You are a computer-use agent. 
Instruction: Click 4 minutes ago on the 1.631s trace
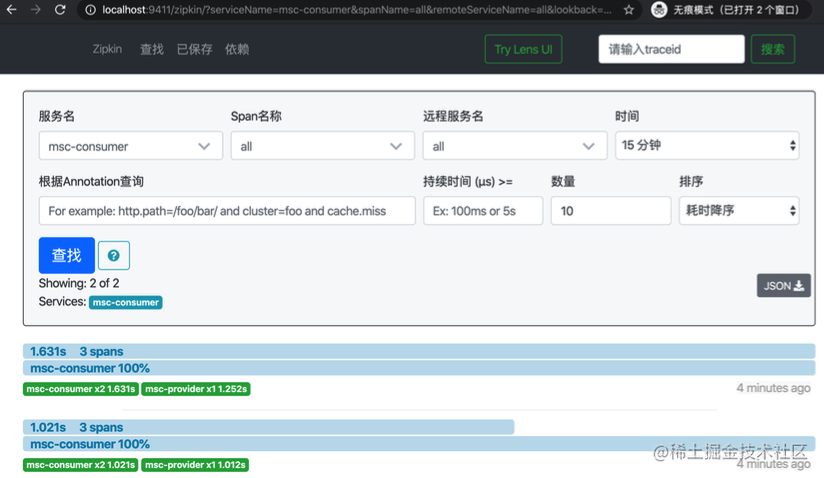(774, 388)
